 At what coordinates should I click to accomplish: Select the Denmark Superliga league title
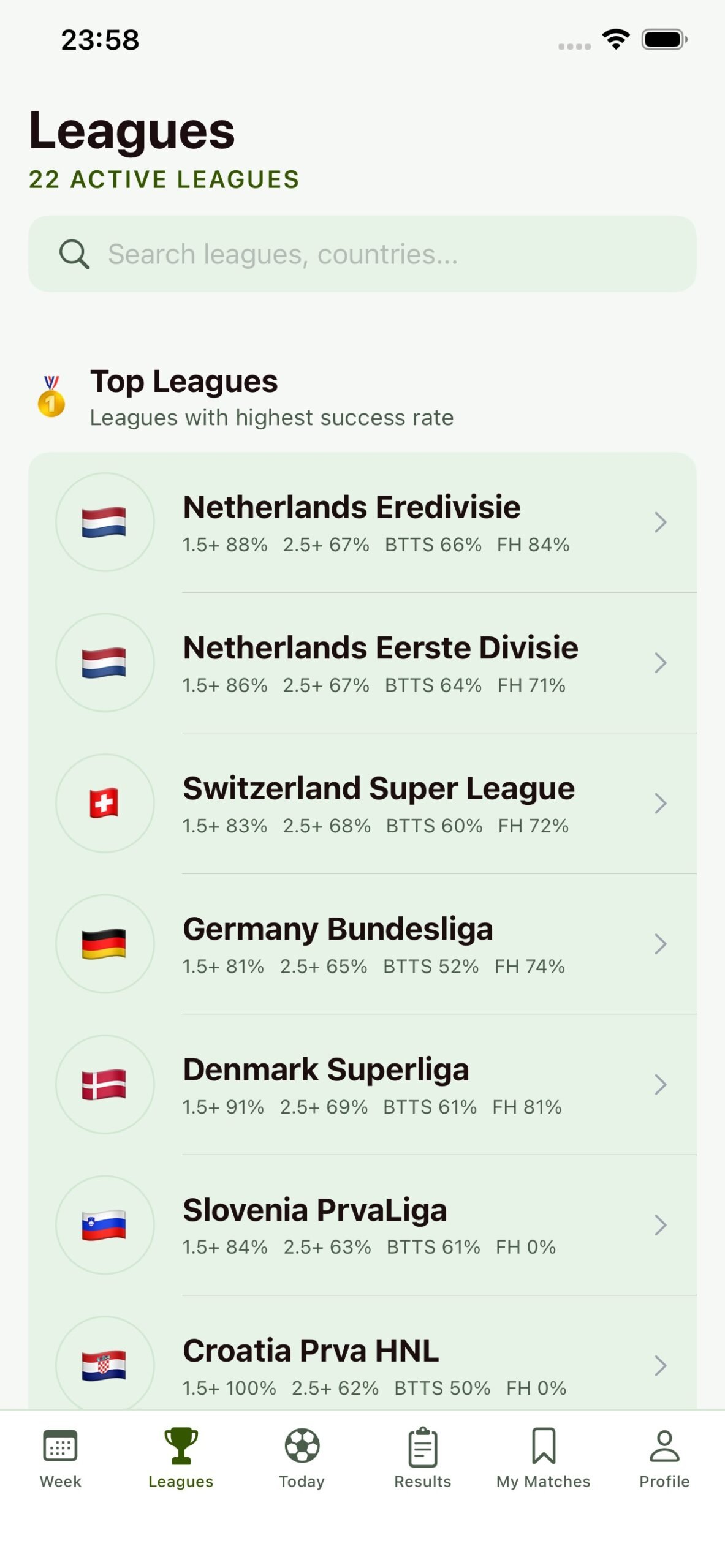click(326, 1070)
